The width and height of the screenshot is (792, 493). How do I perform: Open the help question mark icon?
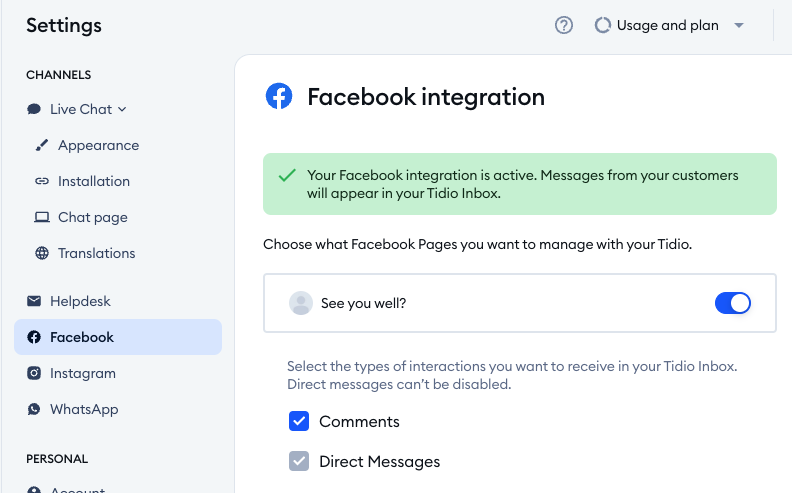564,25
